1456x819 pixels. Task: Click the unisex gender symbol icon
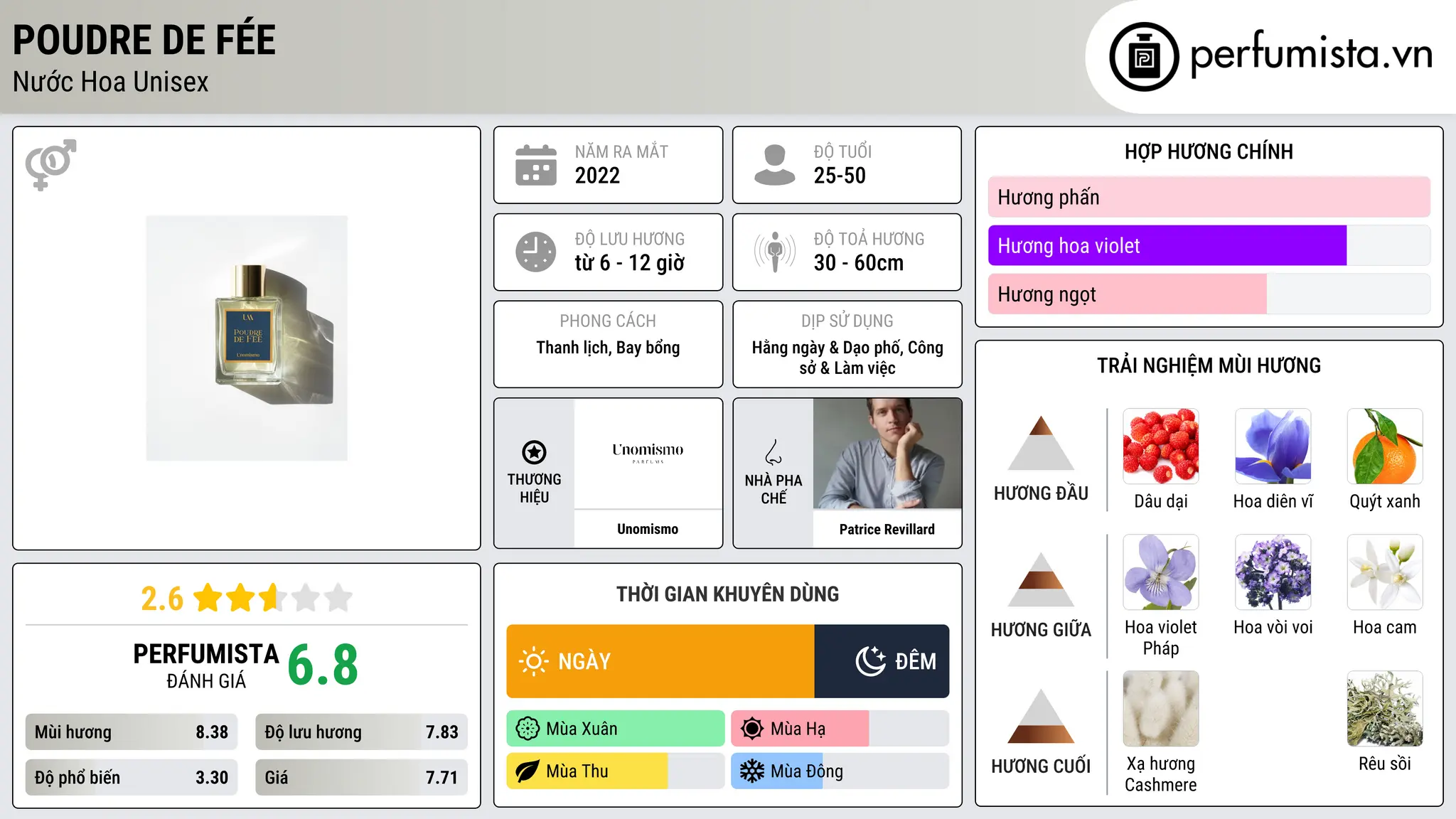[x=50, y=164]
